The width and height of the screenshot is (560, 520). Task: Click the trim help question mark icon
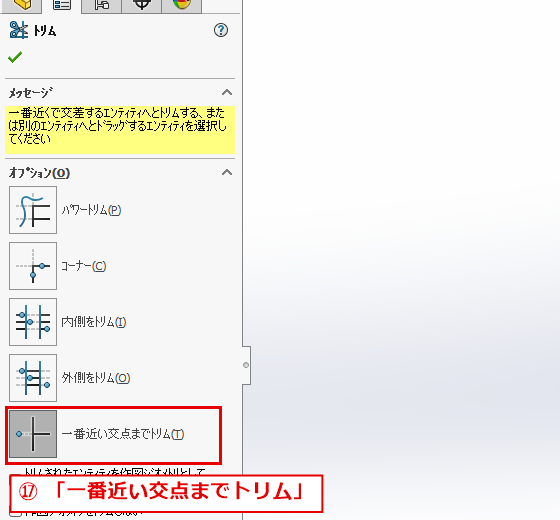pos(221,30)
